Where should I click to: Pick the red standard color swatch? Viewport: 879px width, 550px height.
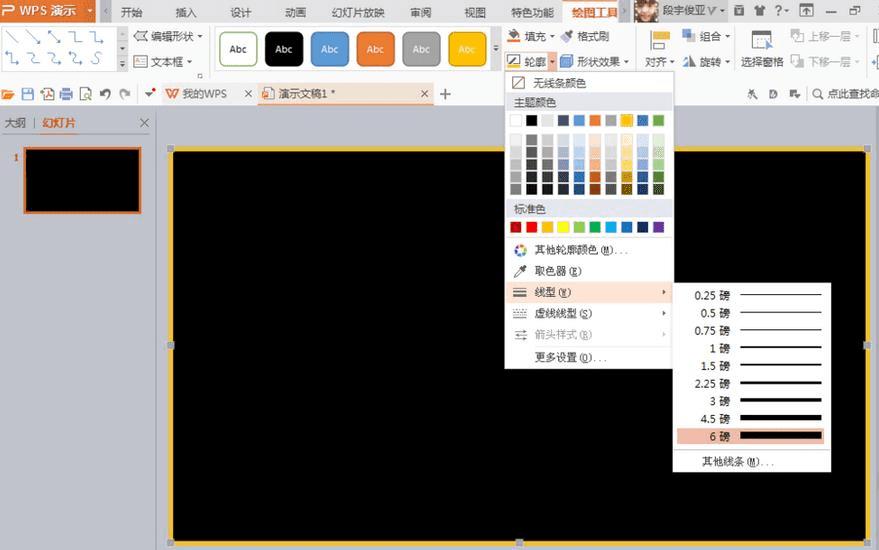tap(531, 227)
